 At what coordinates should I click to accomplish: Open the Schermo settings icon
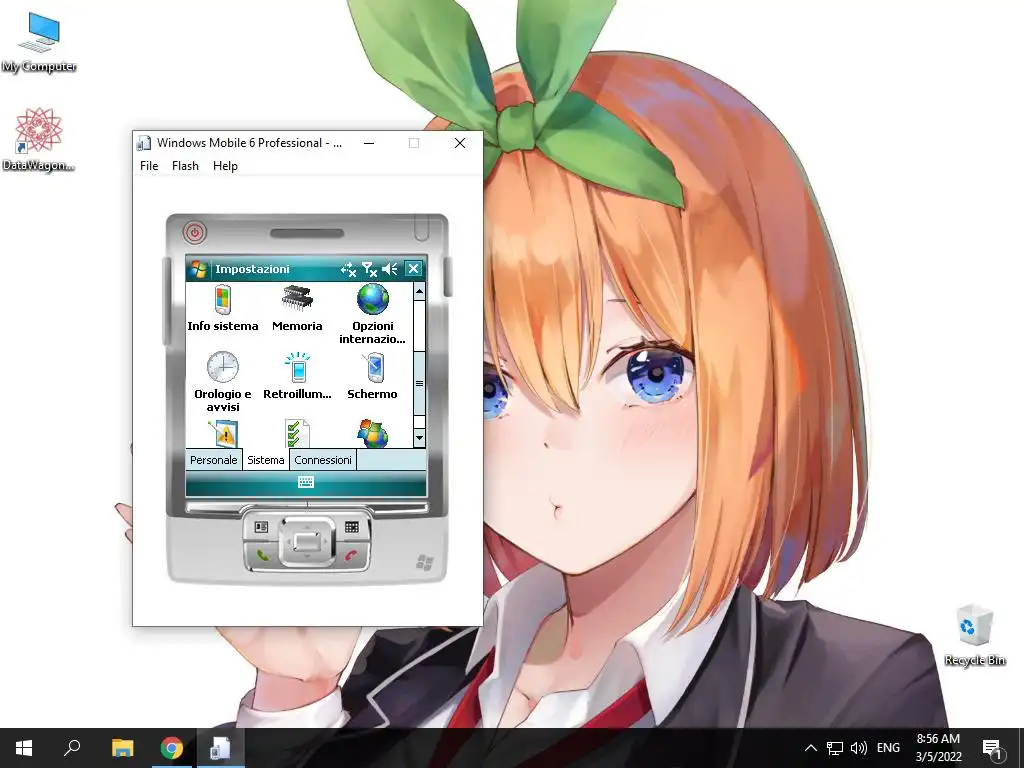[372, 376]
